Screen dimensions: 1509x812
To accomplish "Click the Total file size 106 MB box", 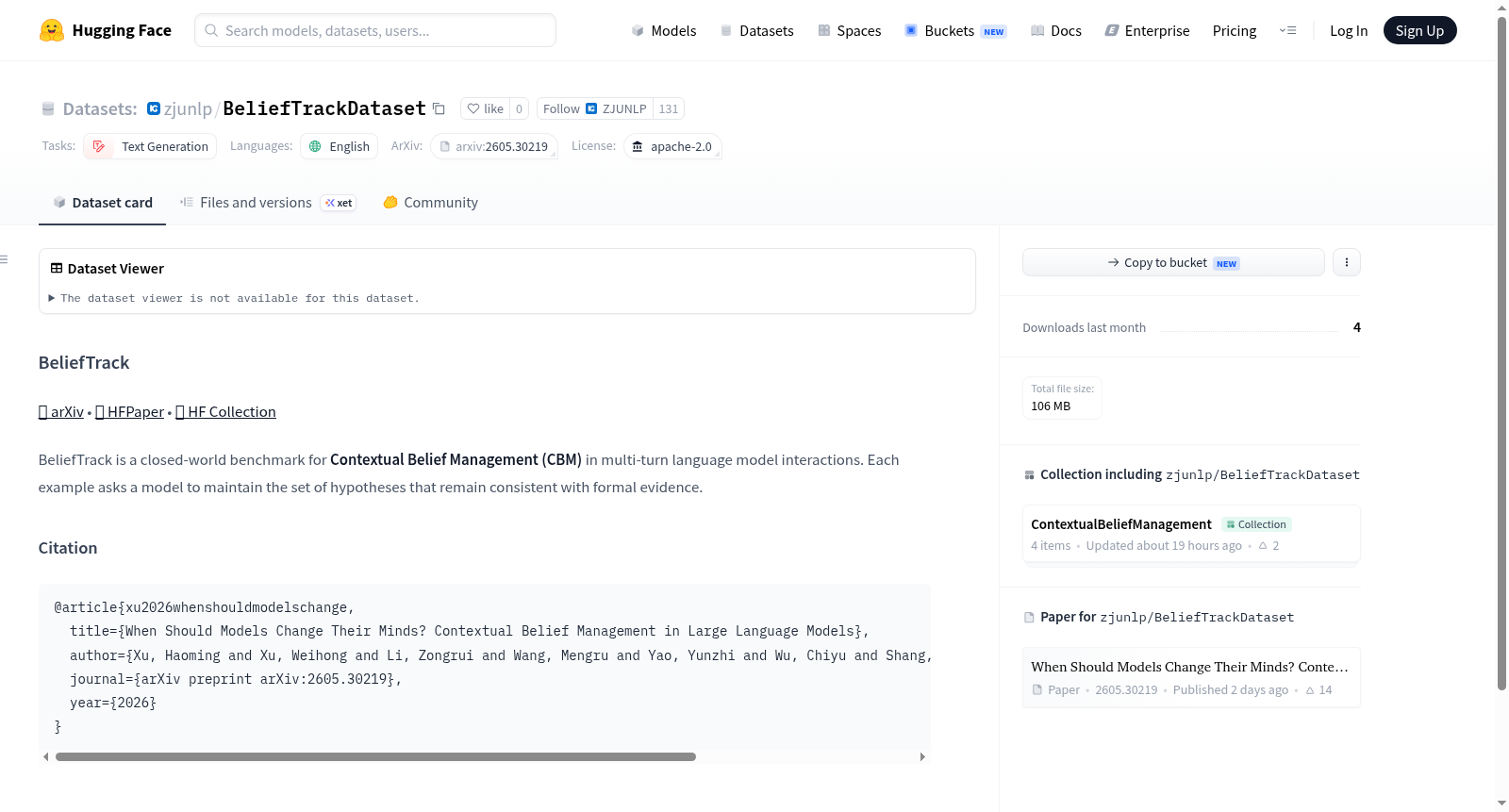I will (x=1063, y=398).
